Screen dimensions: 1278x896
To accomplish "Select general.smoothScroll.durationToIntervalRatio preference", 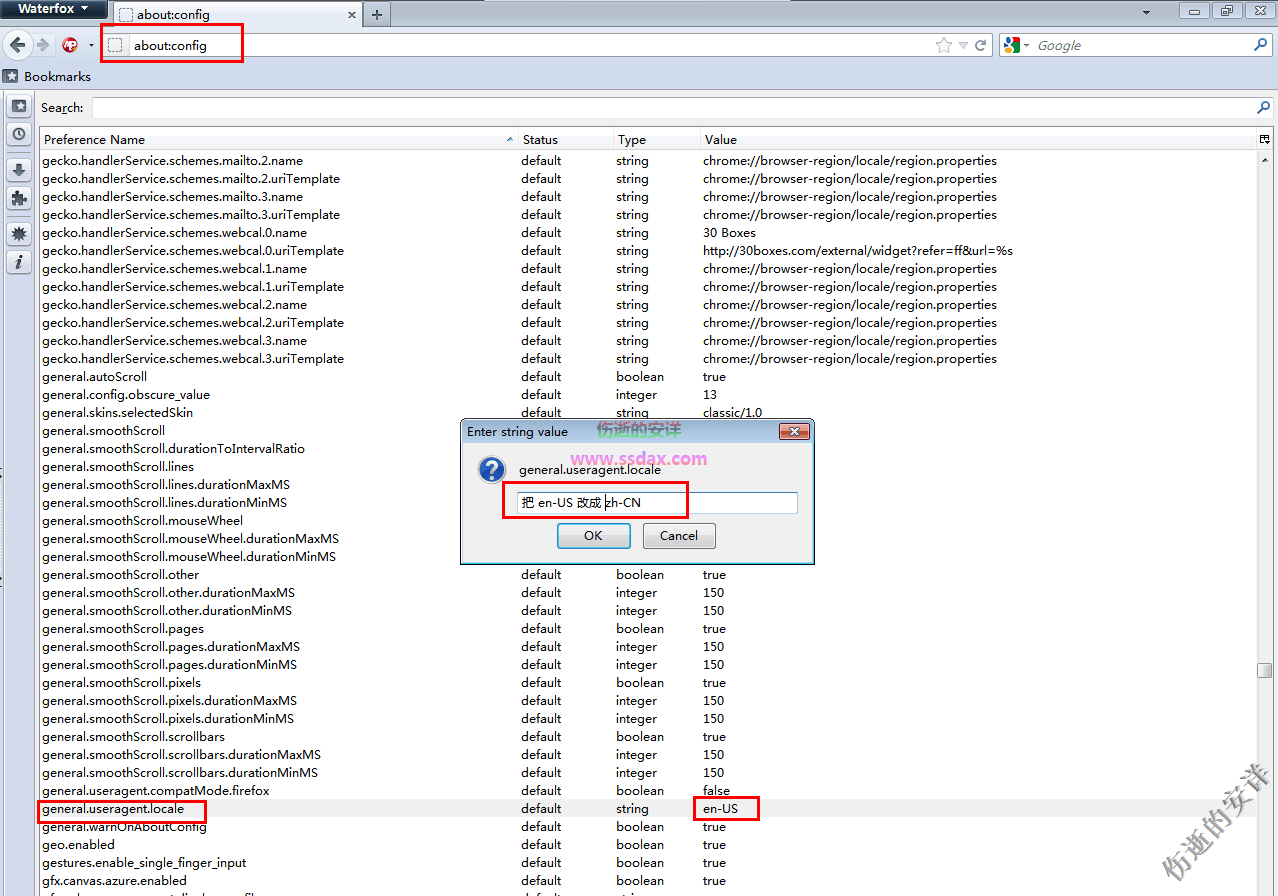I will point(173,448).
